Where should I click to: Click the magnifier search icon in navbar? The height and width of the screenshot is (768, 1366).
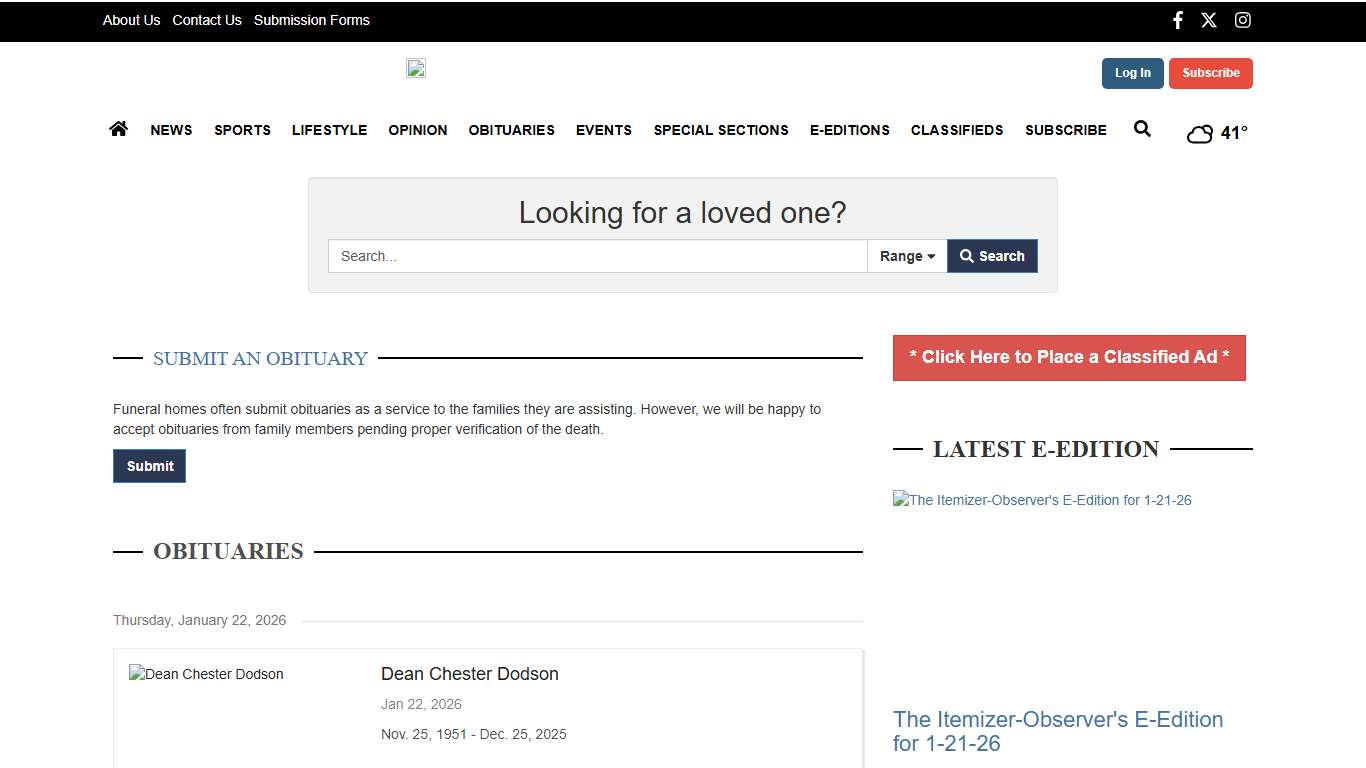1142,129
